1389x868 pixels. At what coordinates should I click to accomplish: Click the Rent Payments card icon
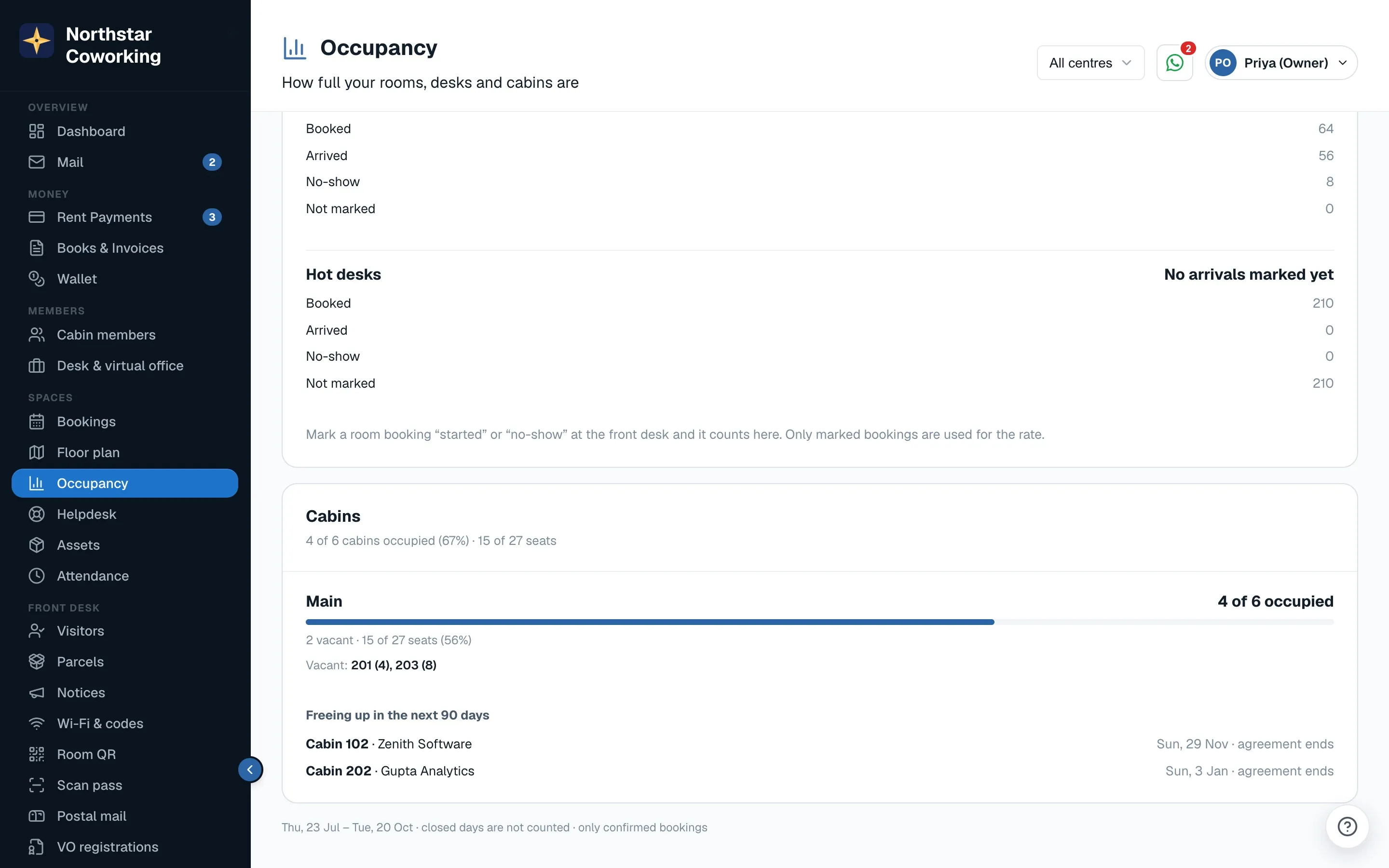tap(37, 217)
